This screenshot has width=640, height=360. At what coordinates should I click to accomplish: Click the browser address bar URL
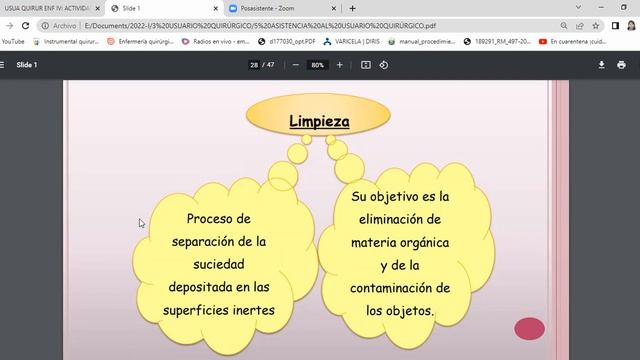click(260, 26)
